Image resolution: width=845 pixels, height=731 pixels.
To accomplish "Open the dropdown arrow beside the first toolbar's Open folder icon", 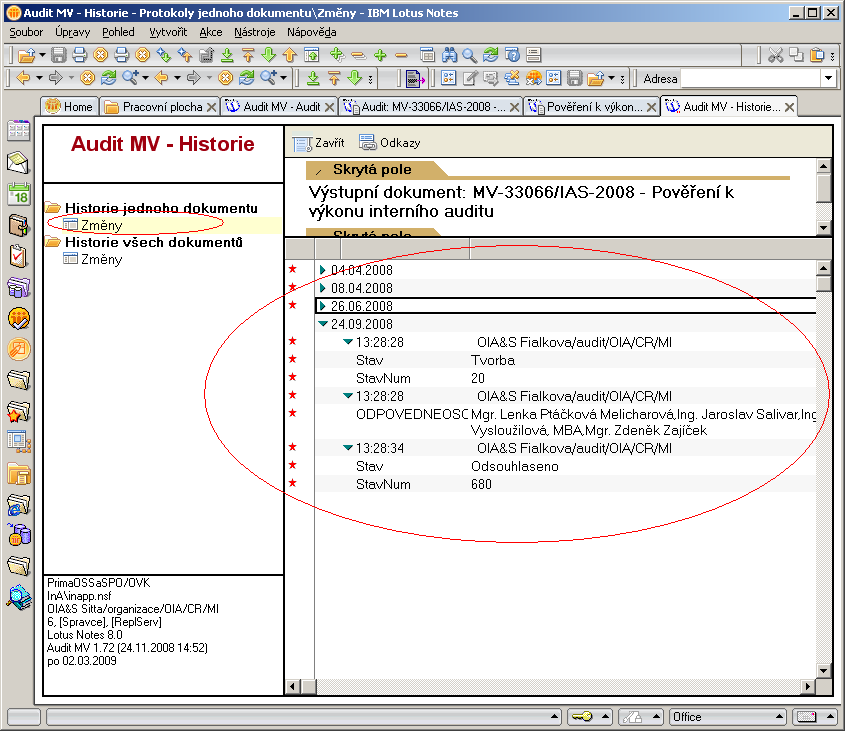I will (42, 55).
